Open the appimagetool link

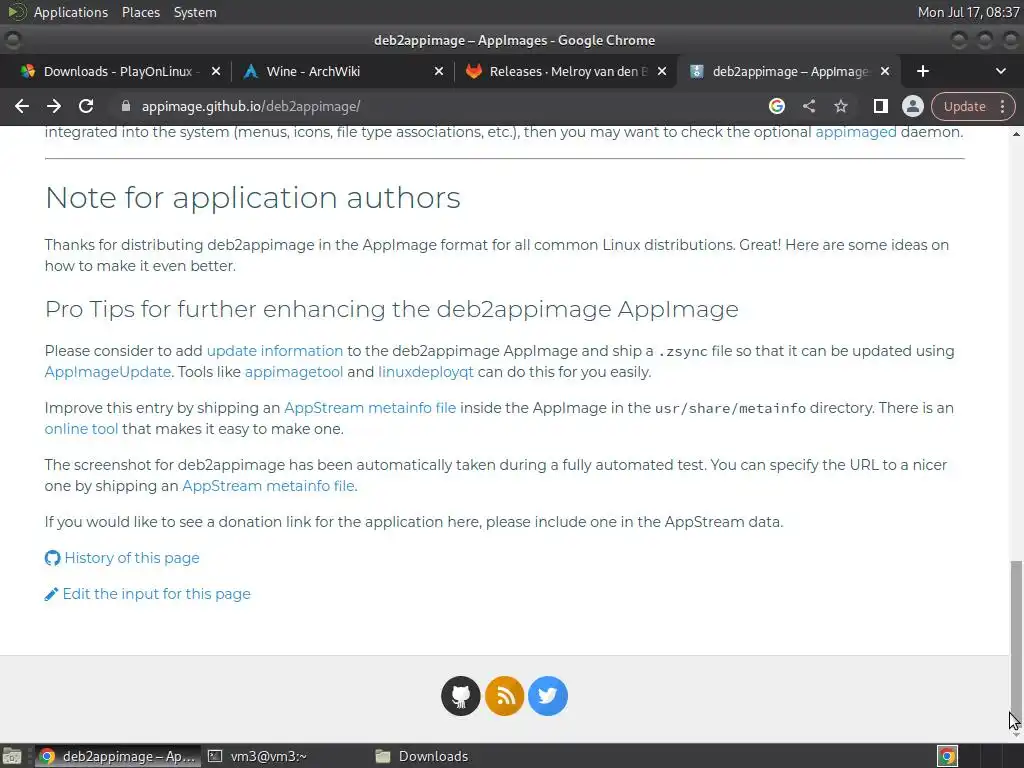coord(293,372)
